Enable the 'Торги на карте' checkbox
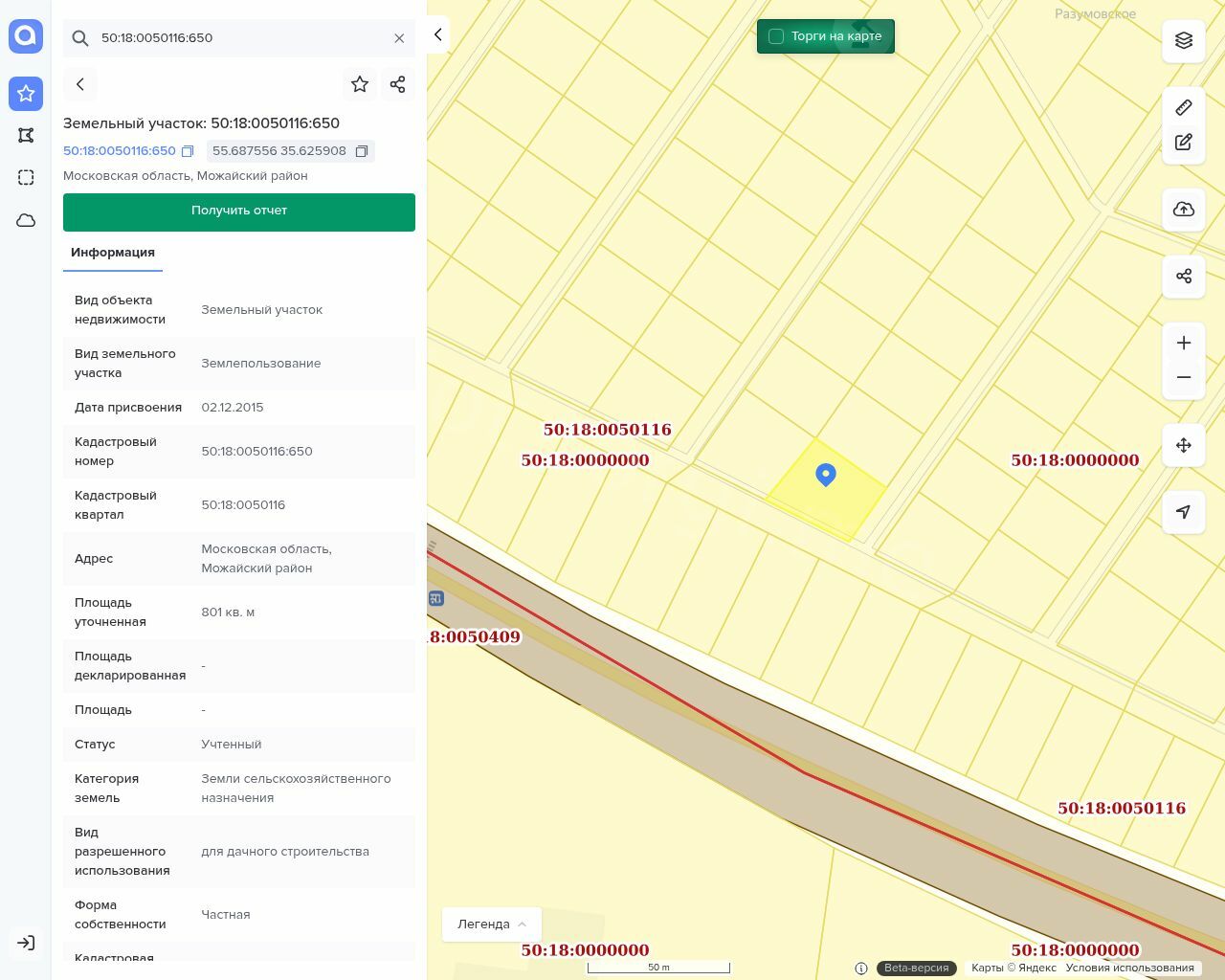 [x=776, y=36]
